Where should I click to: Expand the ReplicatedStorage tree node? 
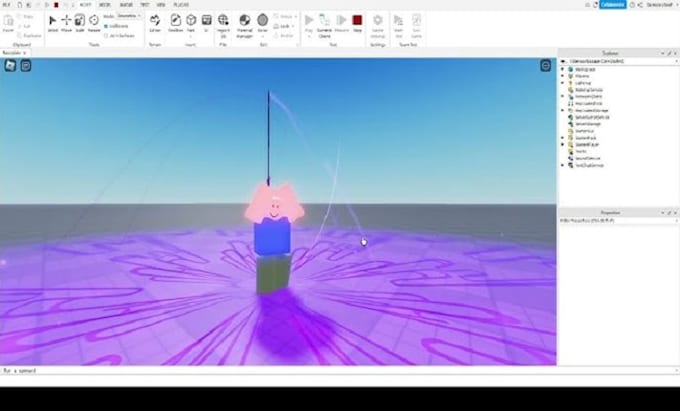tap(563, 110)
